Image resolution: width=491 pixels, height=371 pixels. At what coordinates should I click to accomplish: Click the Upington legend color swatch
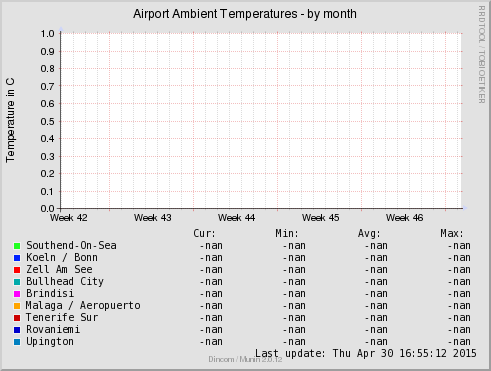(x=17, y=342)
